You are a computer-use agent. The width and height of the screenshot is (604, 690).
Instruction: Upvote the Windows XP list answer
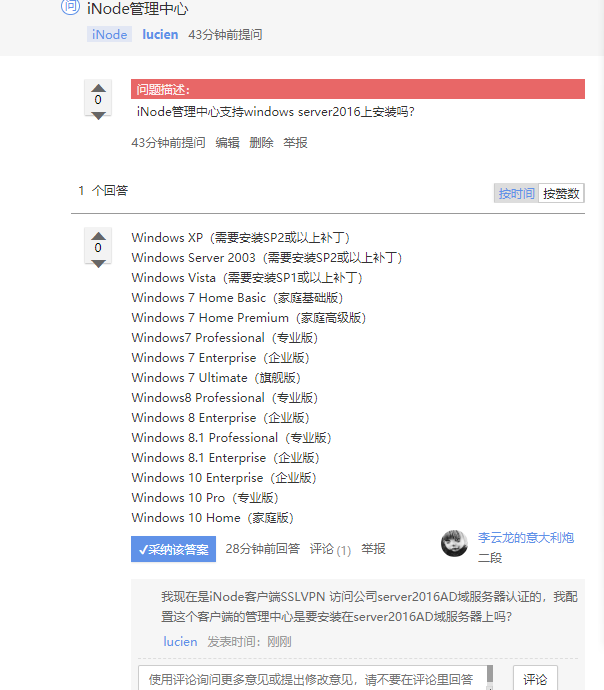(98, 236)
